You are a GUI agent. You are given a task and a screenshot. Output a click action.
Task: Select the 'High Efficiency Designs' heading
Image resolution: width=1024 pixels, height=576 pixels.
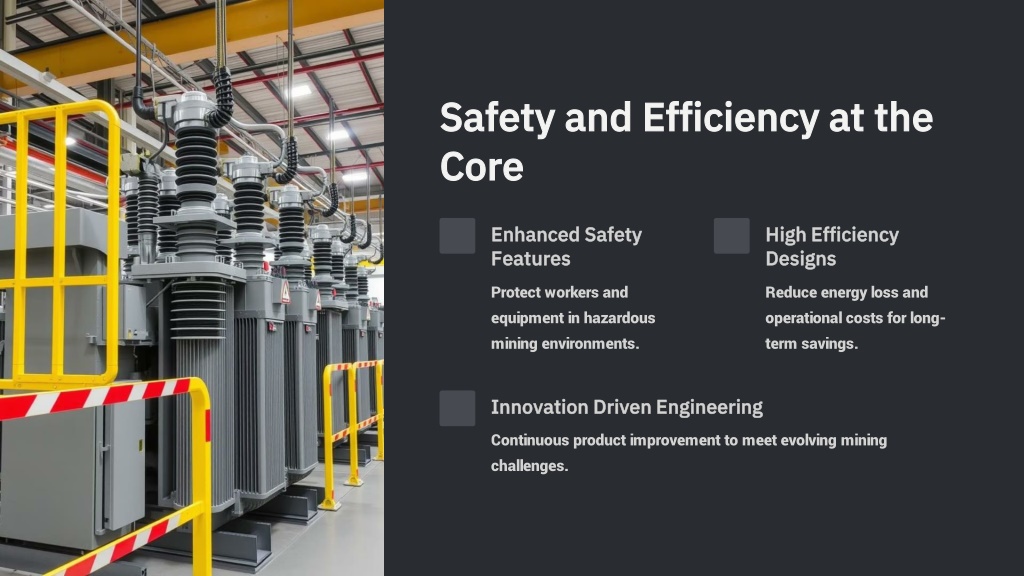pyautogui.click(x=832, y=247)
